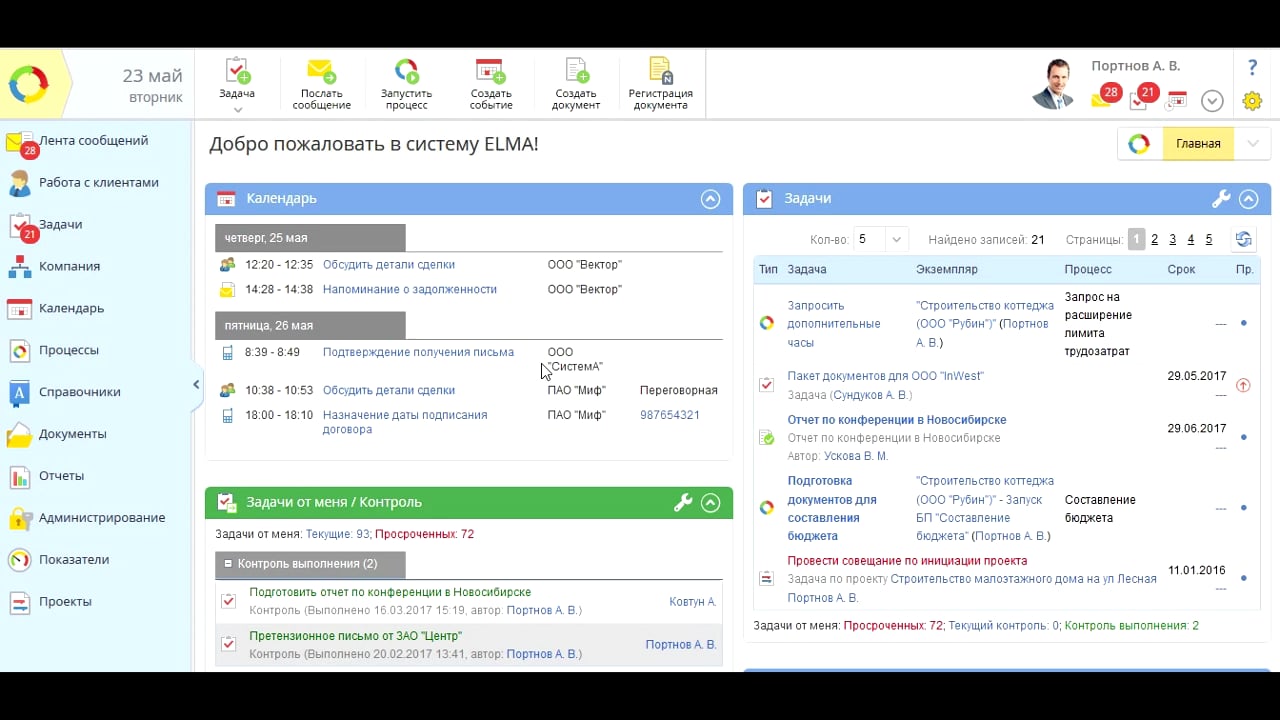Open Работа с клиентами in sidebar
Viewport: 1280px width, 720px height.
pos(98,183)
